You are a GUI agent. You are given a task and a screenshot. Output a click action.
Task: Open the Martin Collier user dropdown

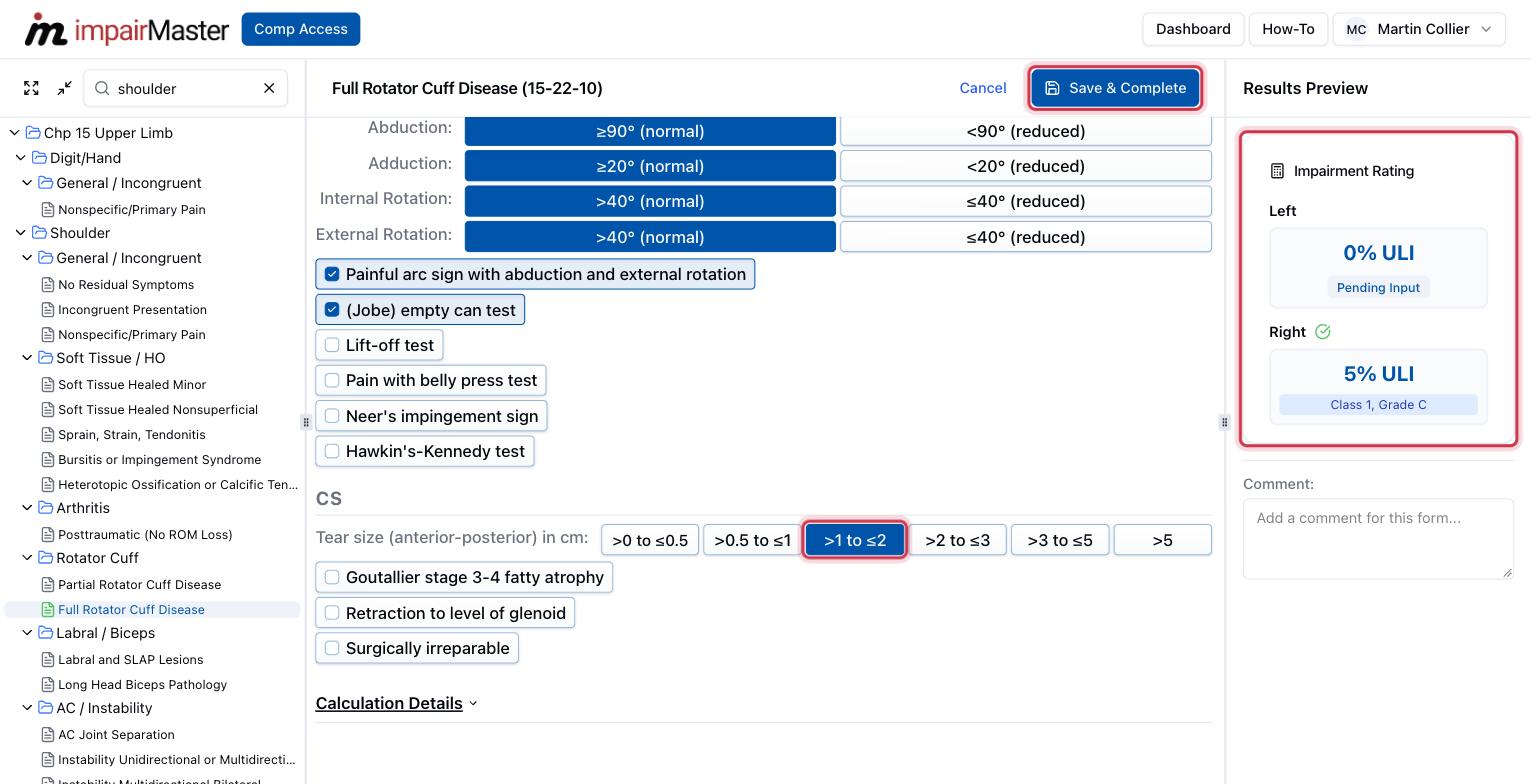click(x=1418, y=29)
